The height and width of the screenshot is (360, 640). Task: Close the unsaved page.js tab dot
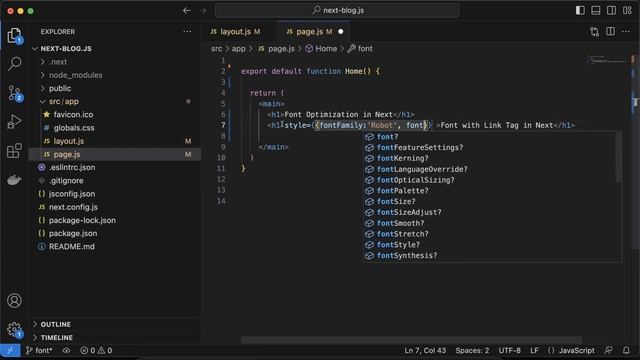[340, 31]
